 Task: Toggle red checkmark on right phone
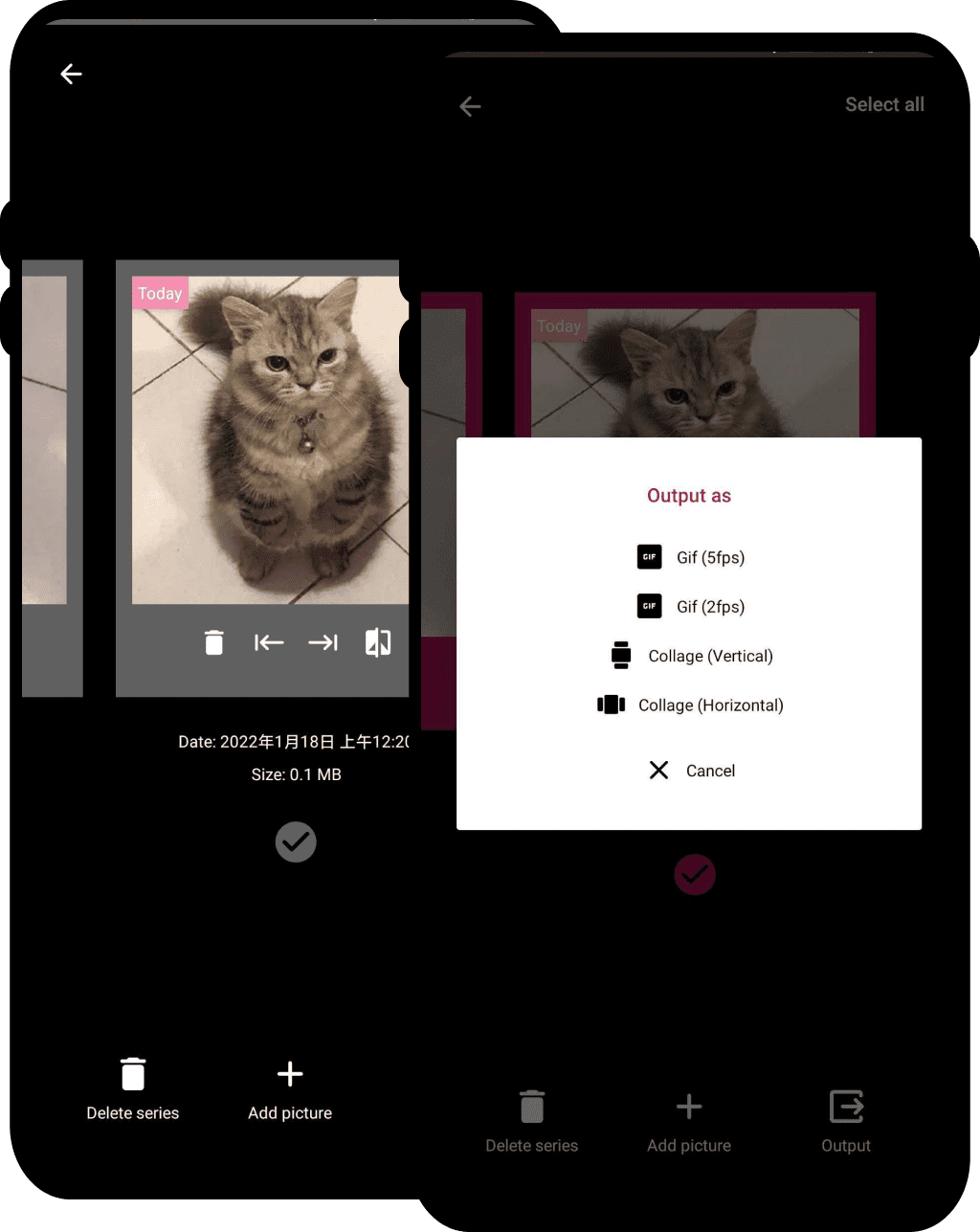pos(695,874)
